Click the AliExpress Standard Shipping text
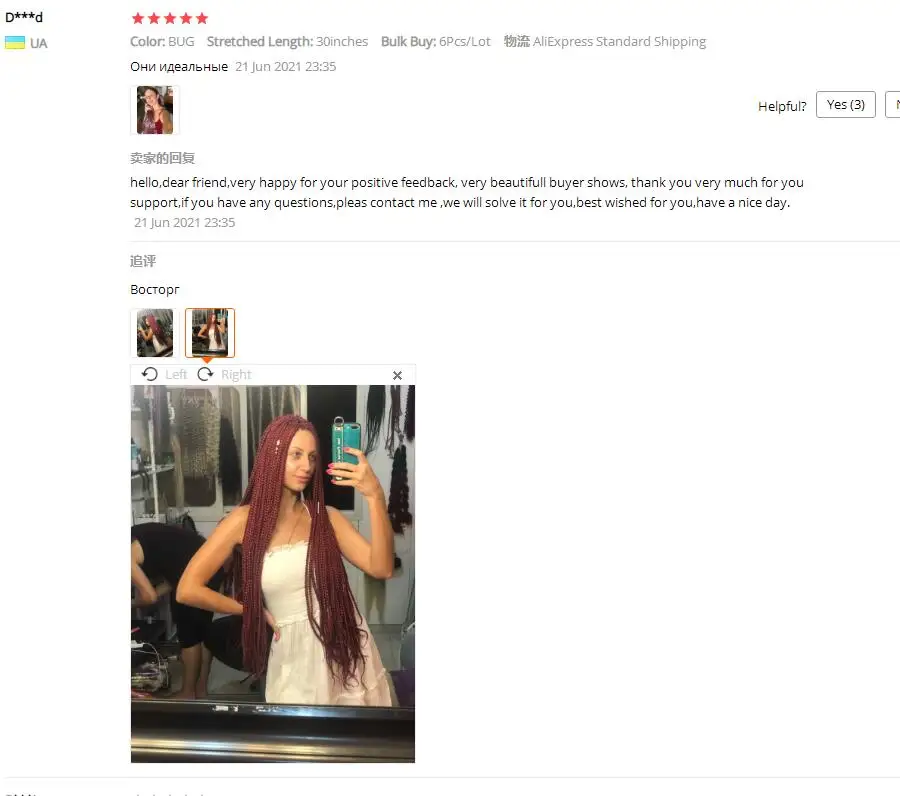900x796 pixels. (619, 41)
